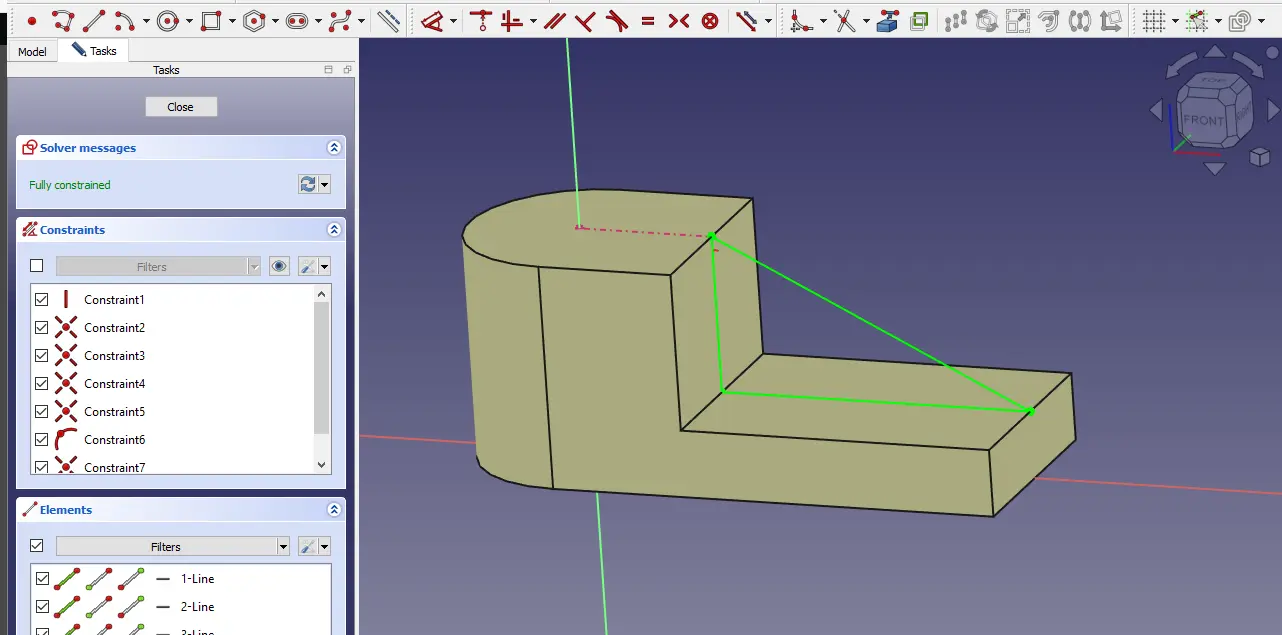
Task: Select the Create Point tool
Action: tap(32, 20)
